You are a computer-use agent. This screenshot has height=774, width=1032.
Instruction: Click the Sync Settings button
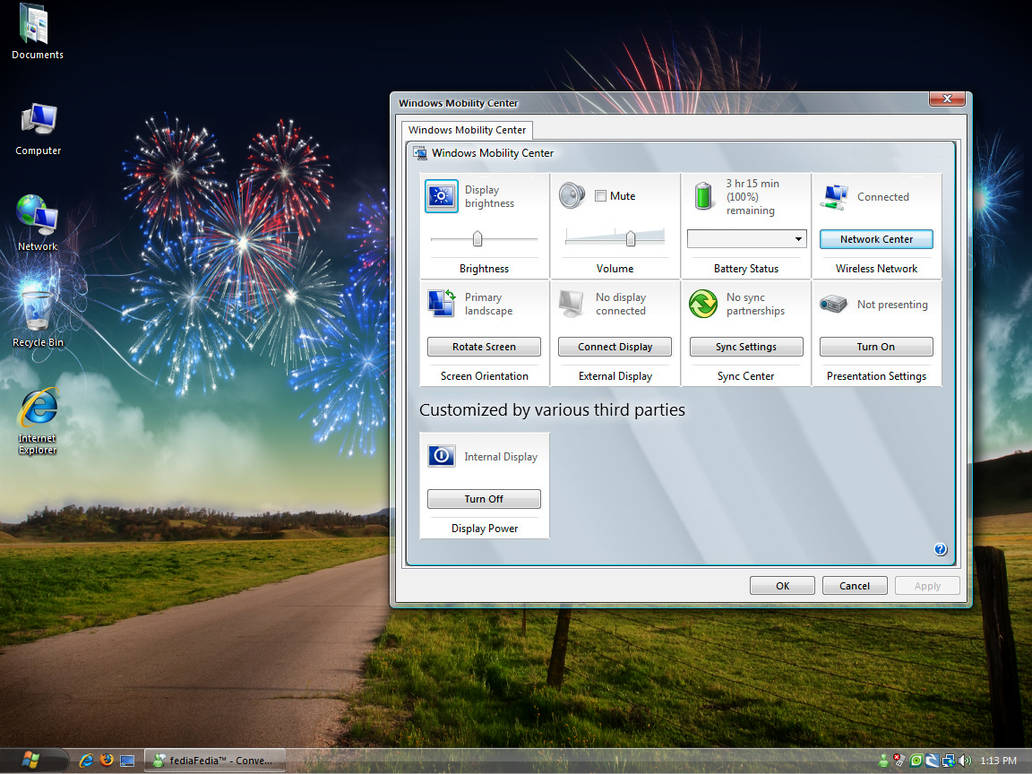746,346
